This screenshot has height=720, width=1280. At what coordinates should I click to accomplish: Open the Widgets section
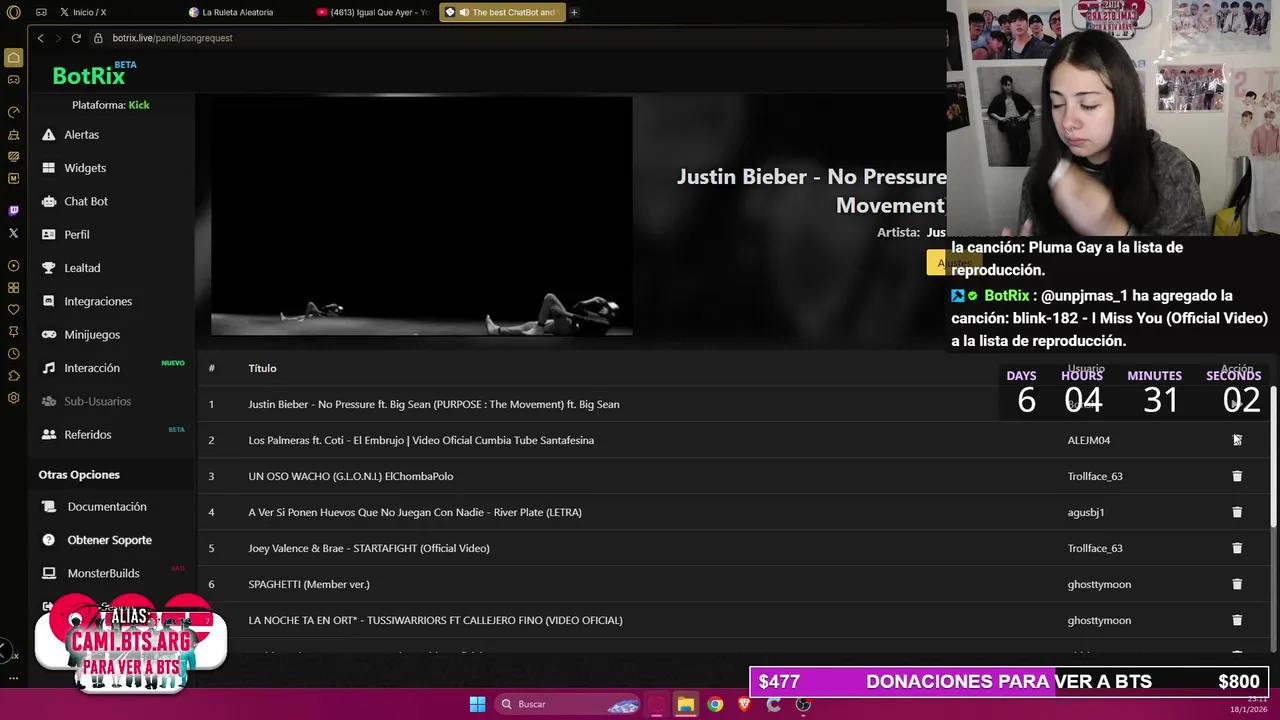click(73, 168)
